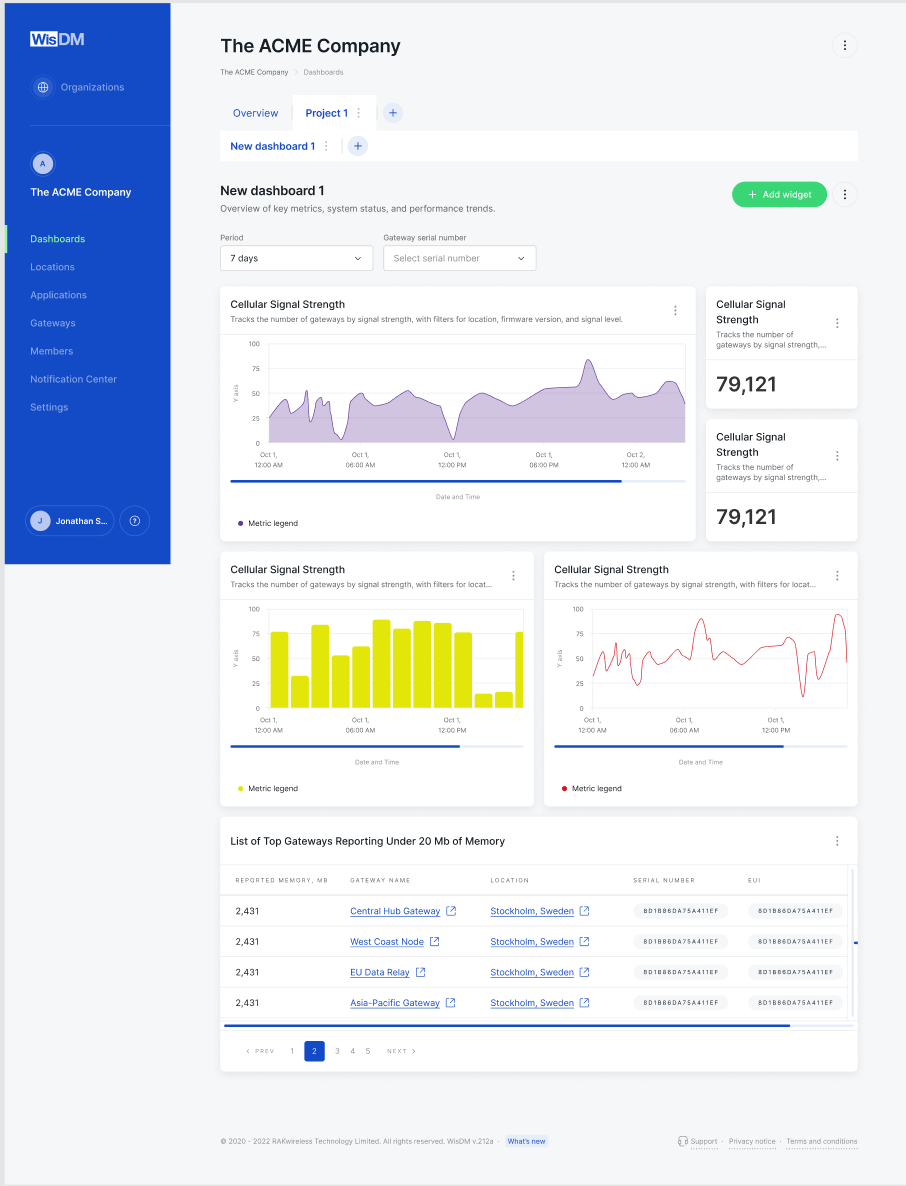Go to NEXT page in pagination
Viewport: 906px width, 1186px height.
(401, 1051)
